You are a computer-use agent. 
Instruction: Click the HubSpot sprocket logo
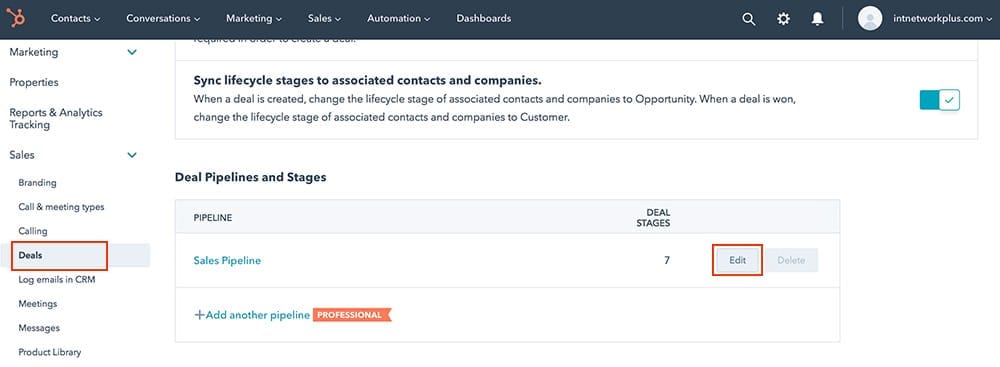tap(16, 19)
